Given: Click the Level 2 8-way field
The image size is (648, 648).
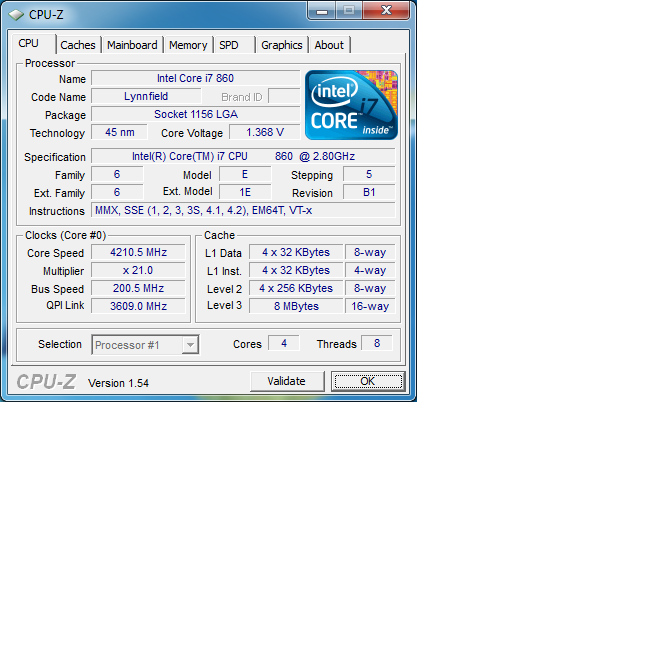Looking at the screenshot, I should [370, 288].
